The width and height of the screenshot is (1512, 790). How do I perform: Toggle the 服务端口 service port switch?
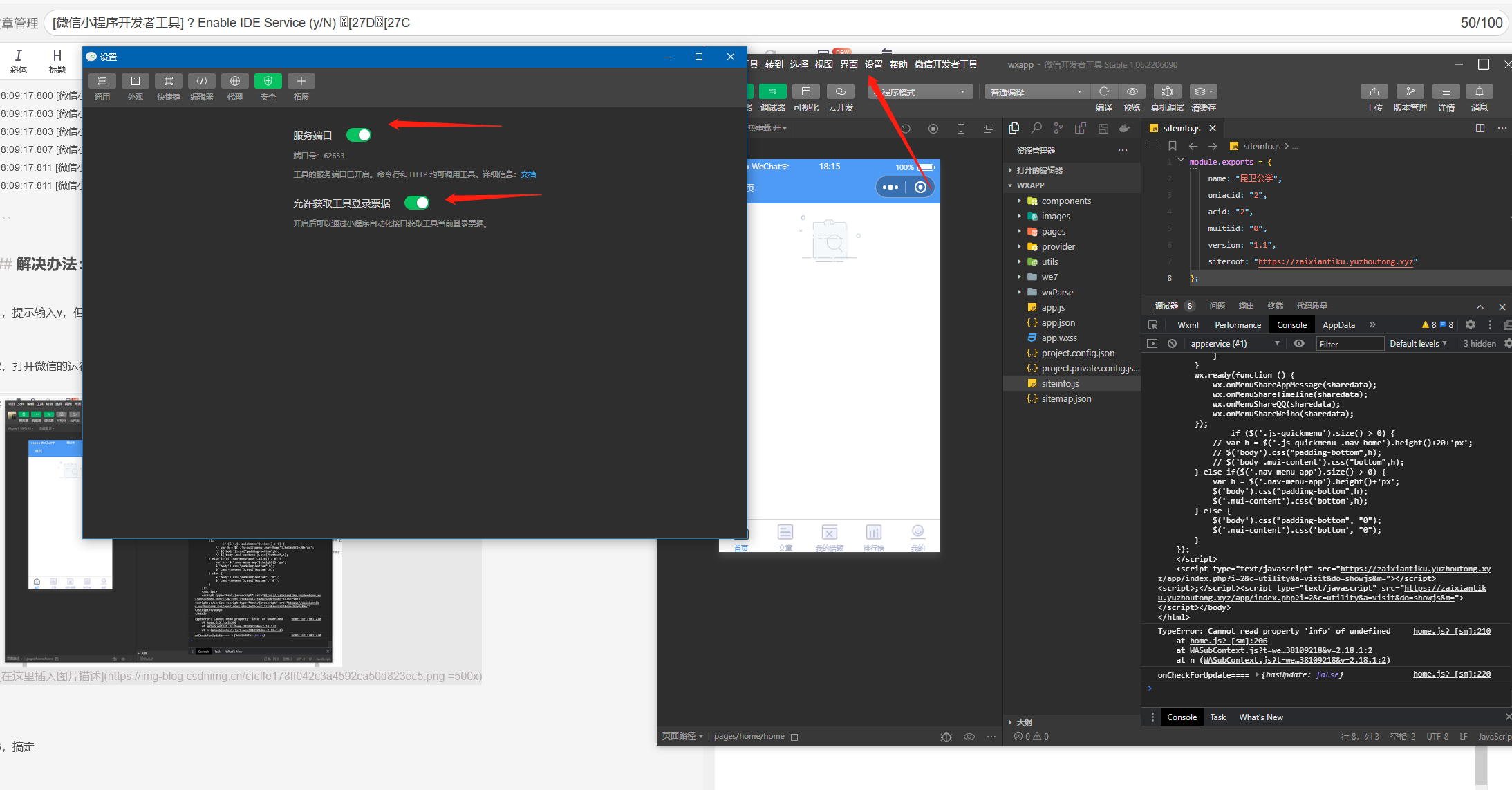pyautogui.click(x=359, y=135)
